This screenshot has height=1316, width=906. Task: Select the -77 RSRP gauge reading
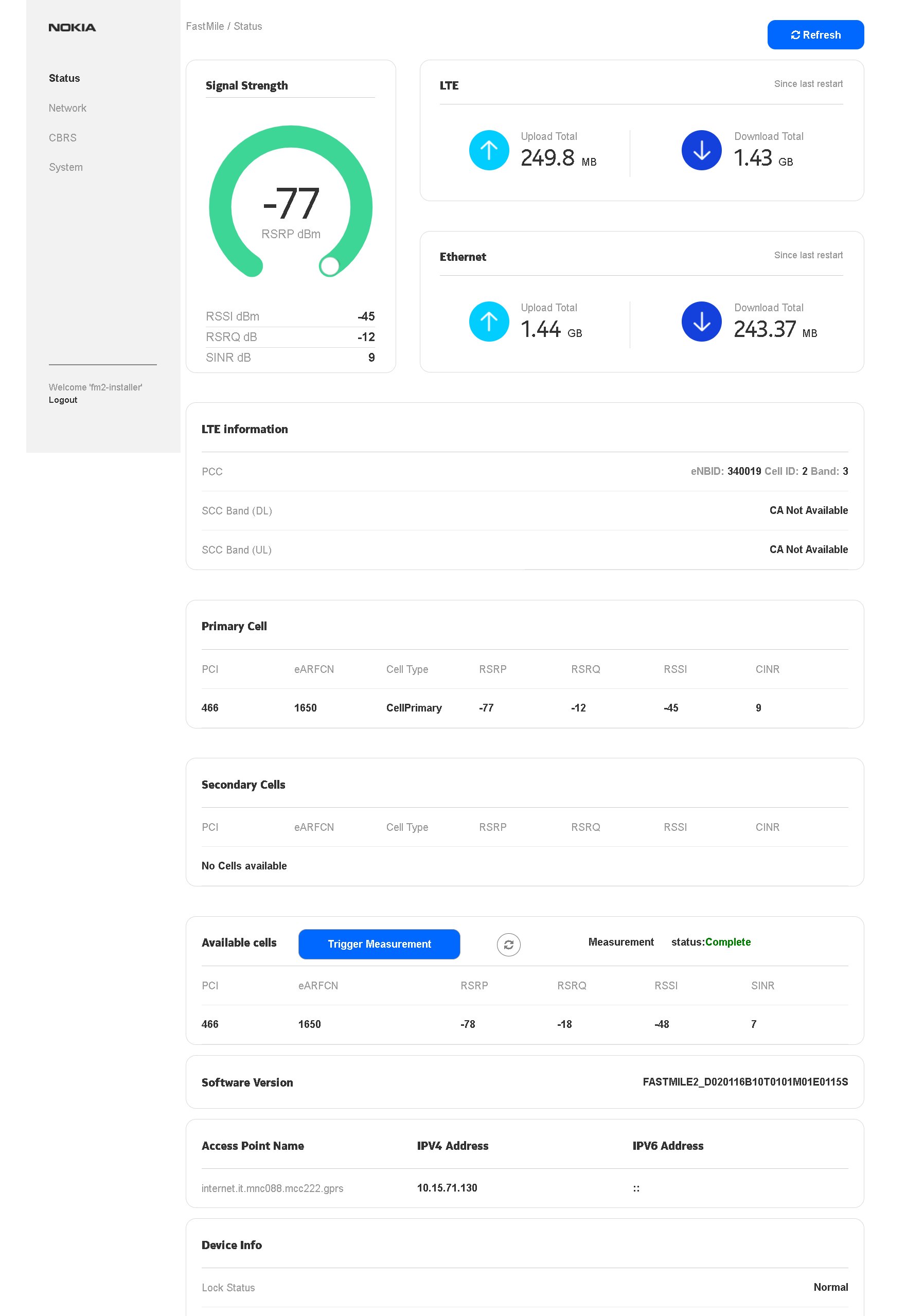pyautogui.click(x=291, y=204)
